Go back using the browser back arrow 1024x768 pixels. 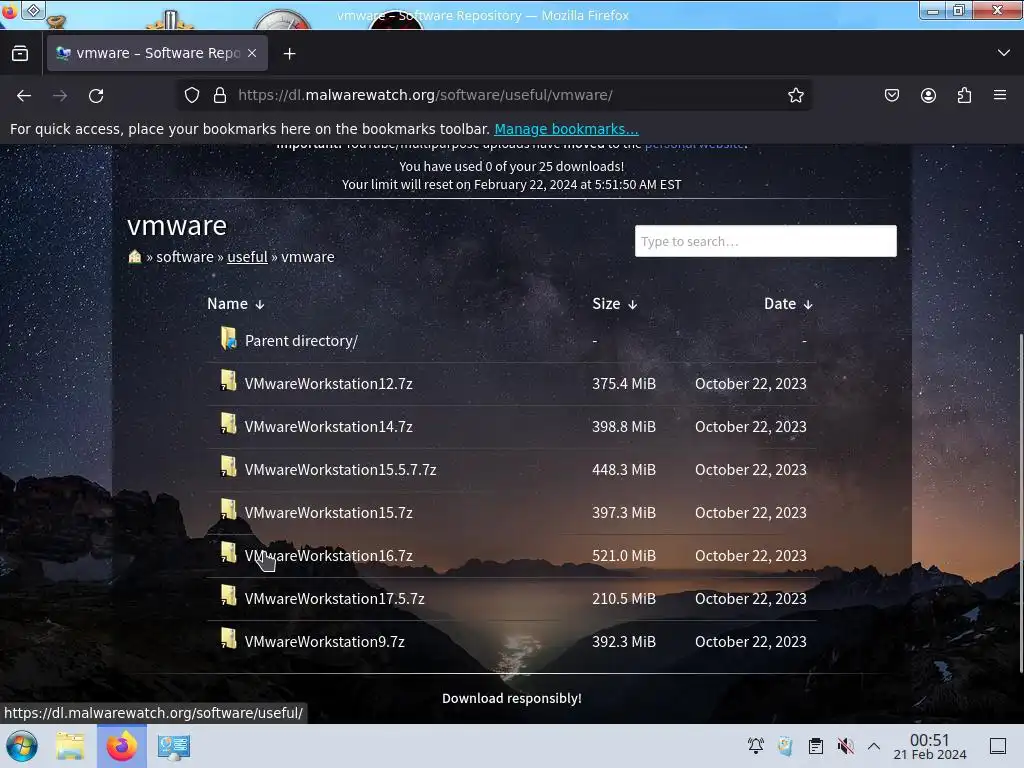pyautogui.click(x=24, y=95)
